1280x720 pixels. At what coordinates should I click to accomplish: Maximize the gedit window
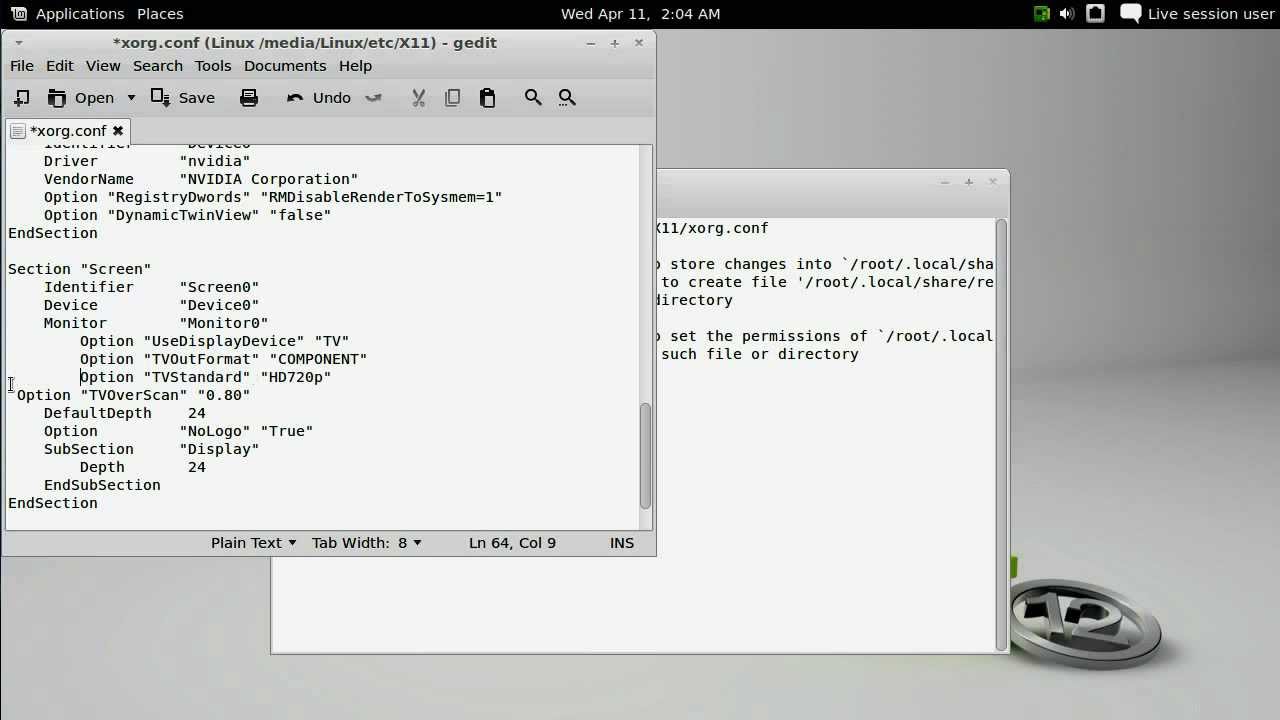[x=614, y=42]
